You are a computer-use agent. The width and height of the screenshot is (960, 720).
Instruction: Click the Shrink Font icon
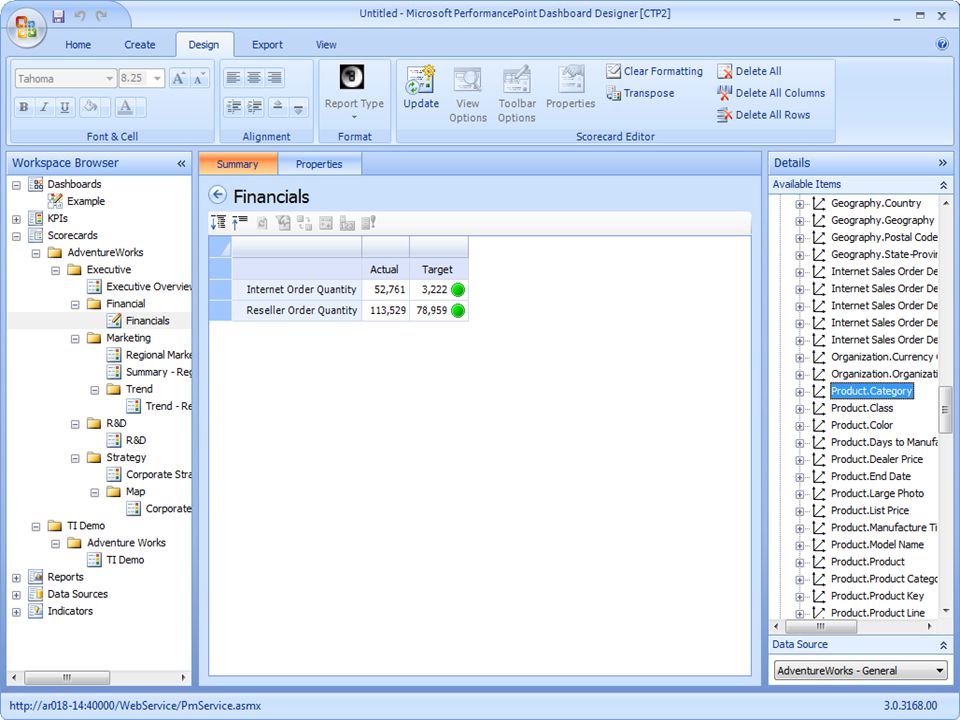coord(200,78)
